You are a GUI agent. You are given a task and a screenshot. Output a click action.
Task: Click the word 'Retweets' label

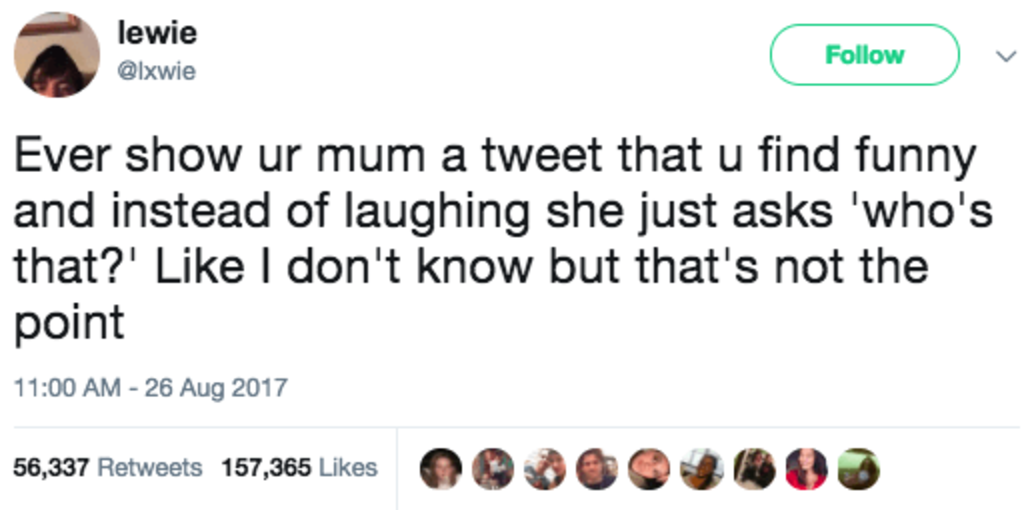150,467
